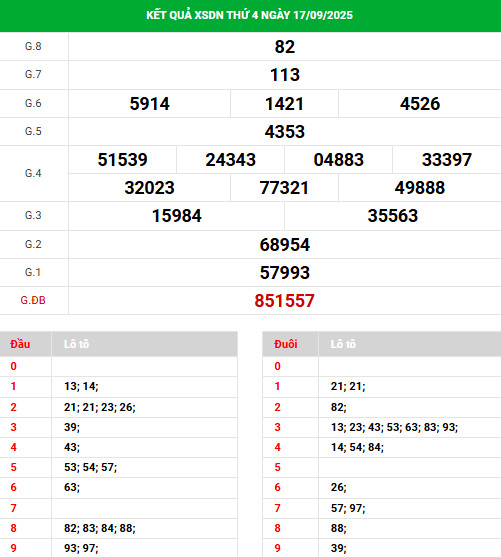Select the Đầu column header
Image resolution: width=501 pixels, height=557 pixels.
click(x=20, y=344)
